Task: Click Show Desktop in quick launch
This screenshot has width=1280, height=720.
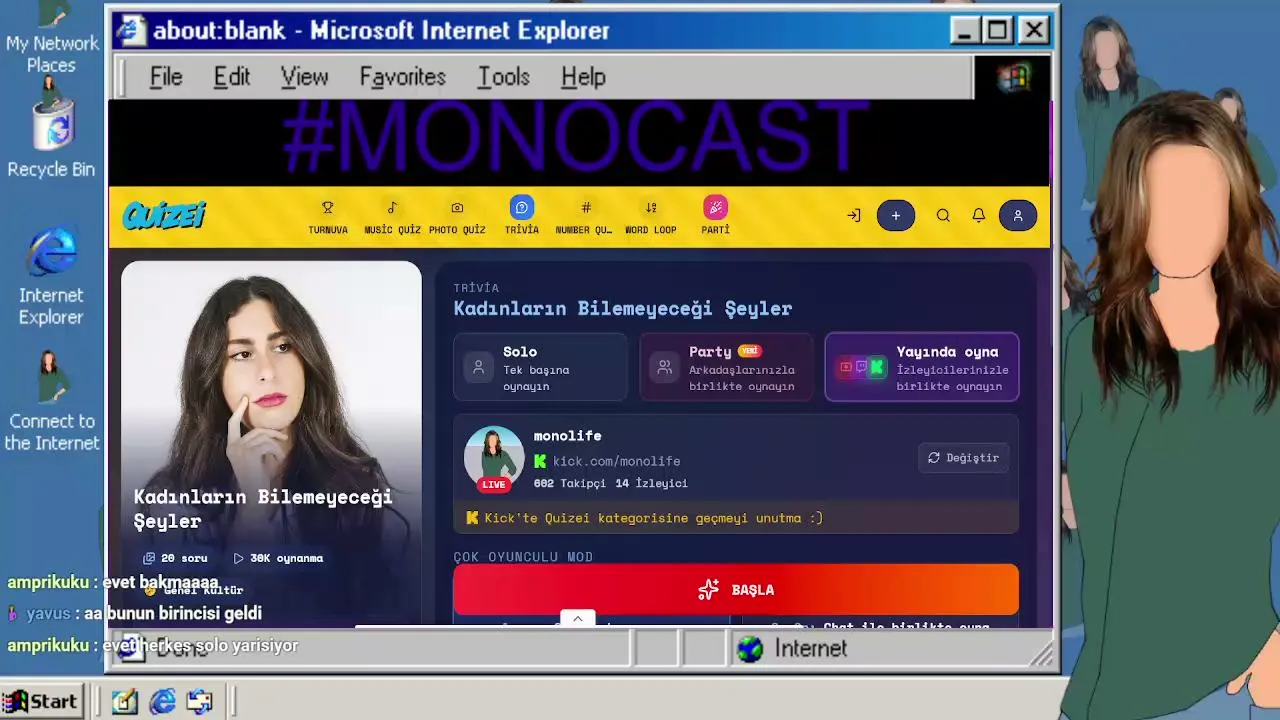Action: [124, 702]
